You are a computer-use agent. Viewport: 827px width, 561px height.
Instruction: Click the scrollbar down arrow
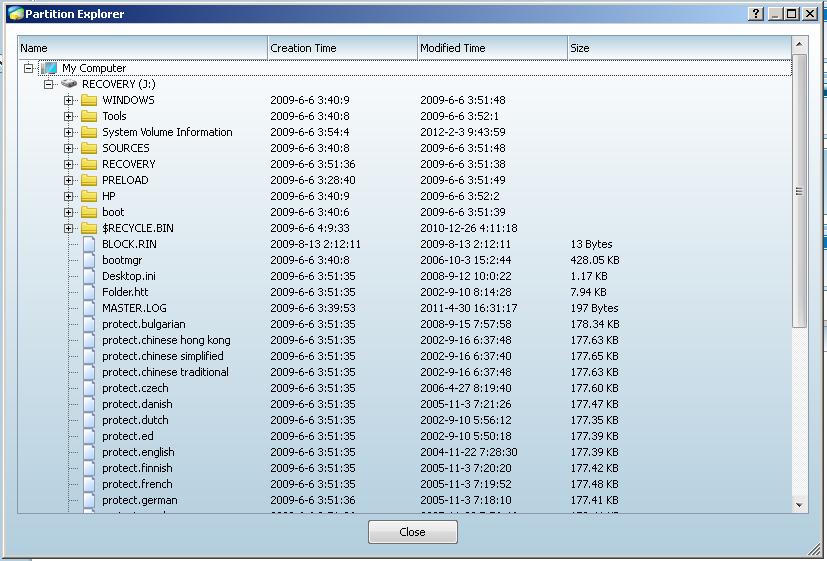point(799,505)
